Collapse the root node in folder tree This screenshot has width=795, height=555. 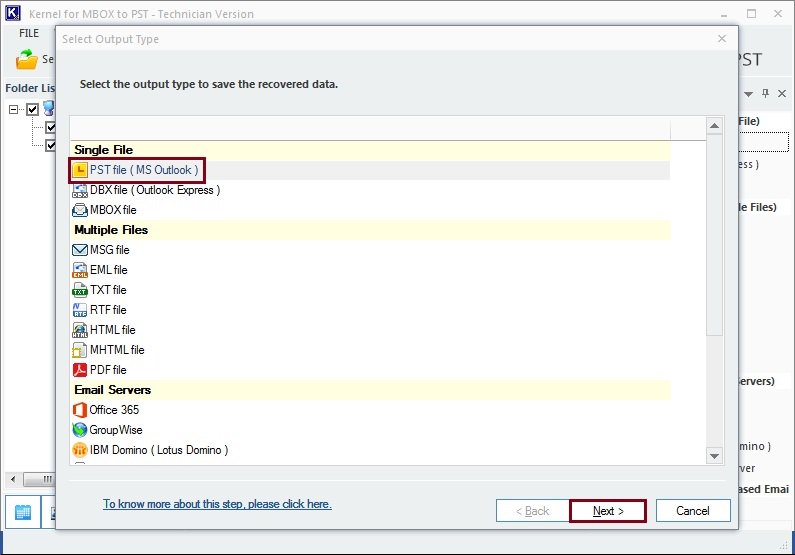(14, 109)
